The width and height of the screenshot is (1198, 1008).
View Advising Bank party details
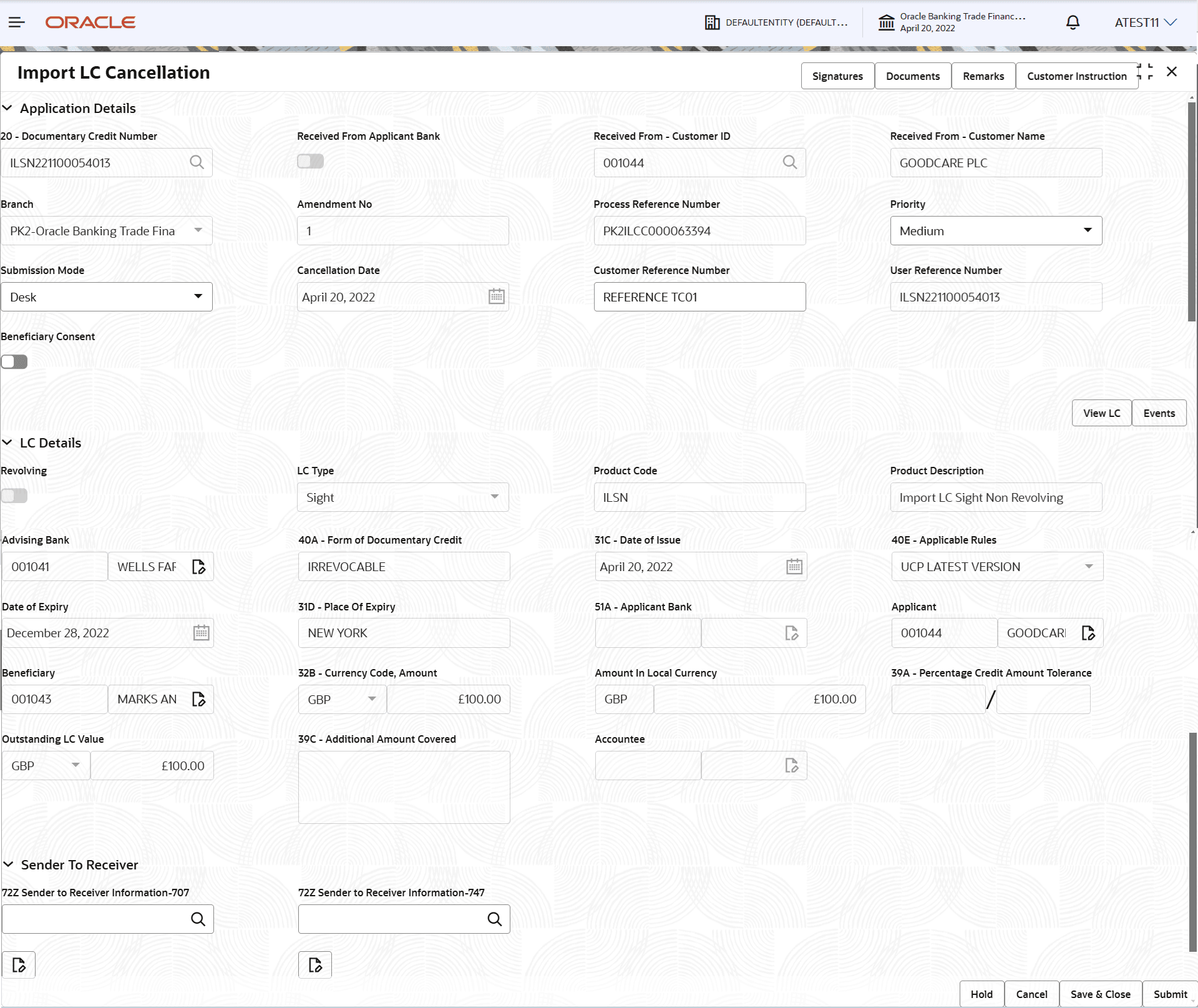click(199, 566)
